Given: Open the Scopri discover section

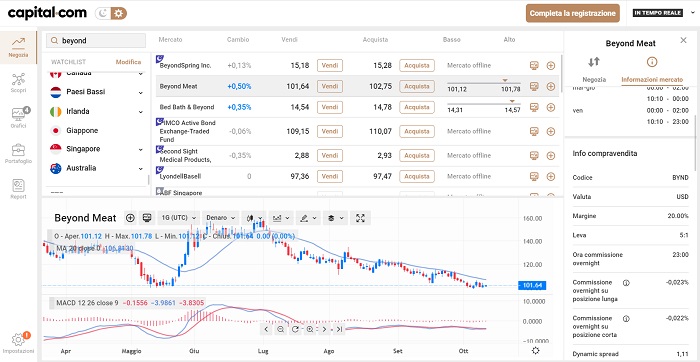Looking at the screenshot, I should pyautogui.click(x=18, y=83).
